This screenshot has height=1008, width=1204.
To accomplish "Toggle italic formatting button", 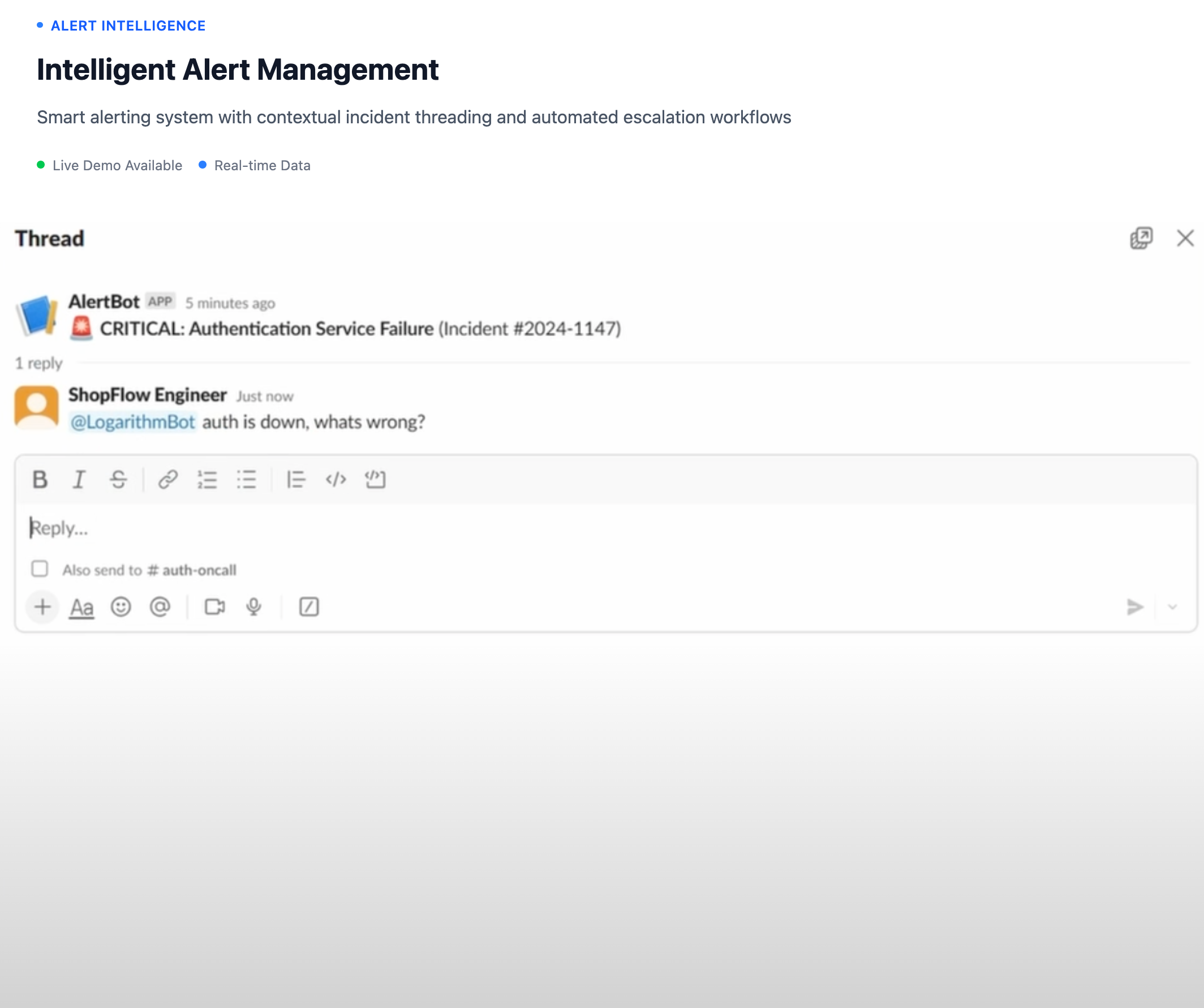I will pyautogui.click(x=79, y=479).
